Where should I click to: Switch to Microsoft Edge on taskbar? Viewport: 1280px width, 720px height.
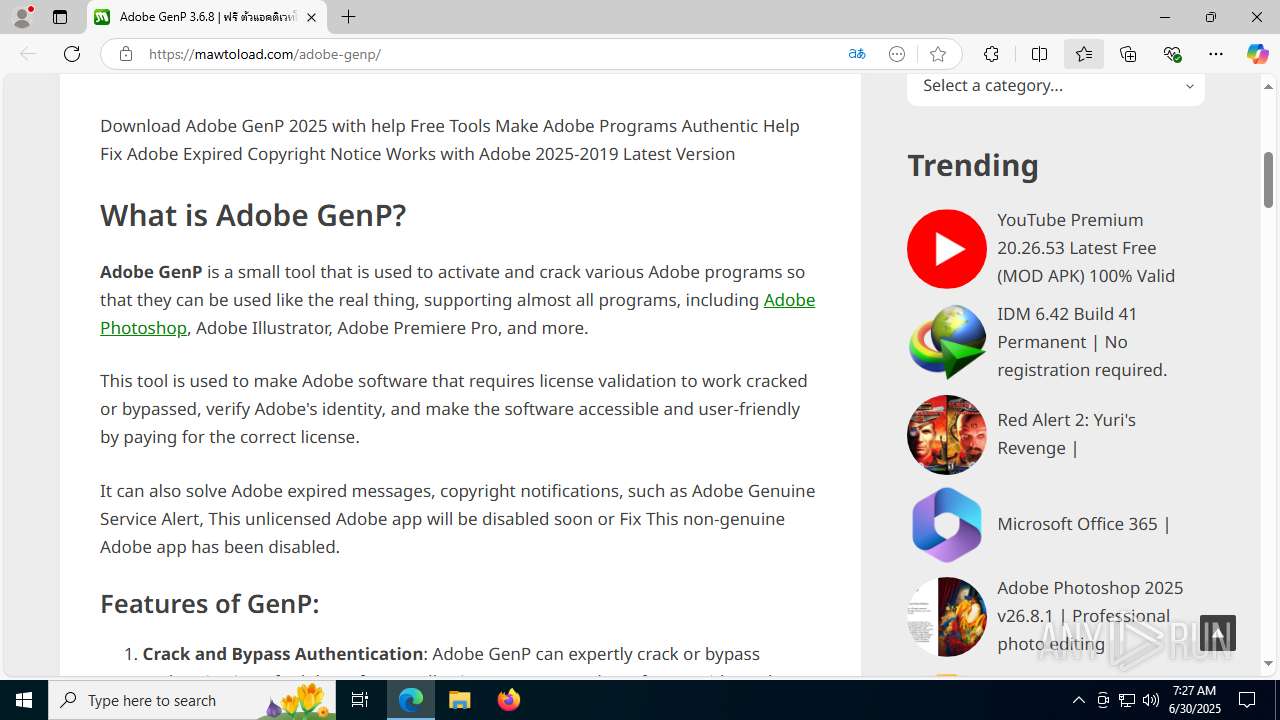pyautogui.click(x=411, y=700)
